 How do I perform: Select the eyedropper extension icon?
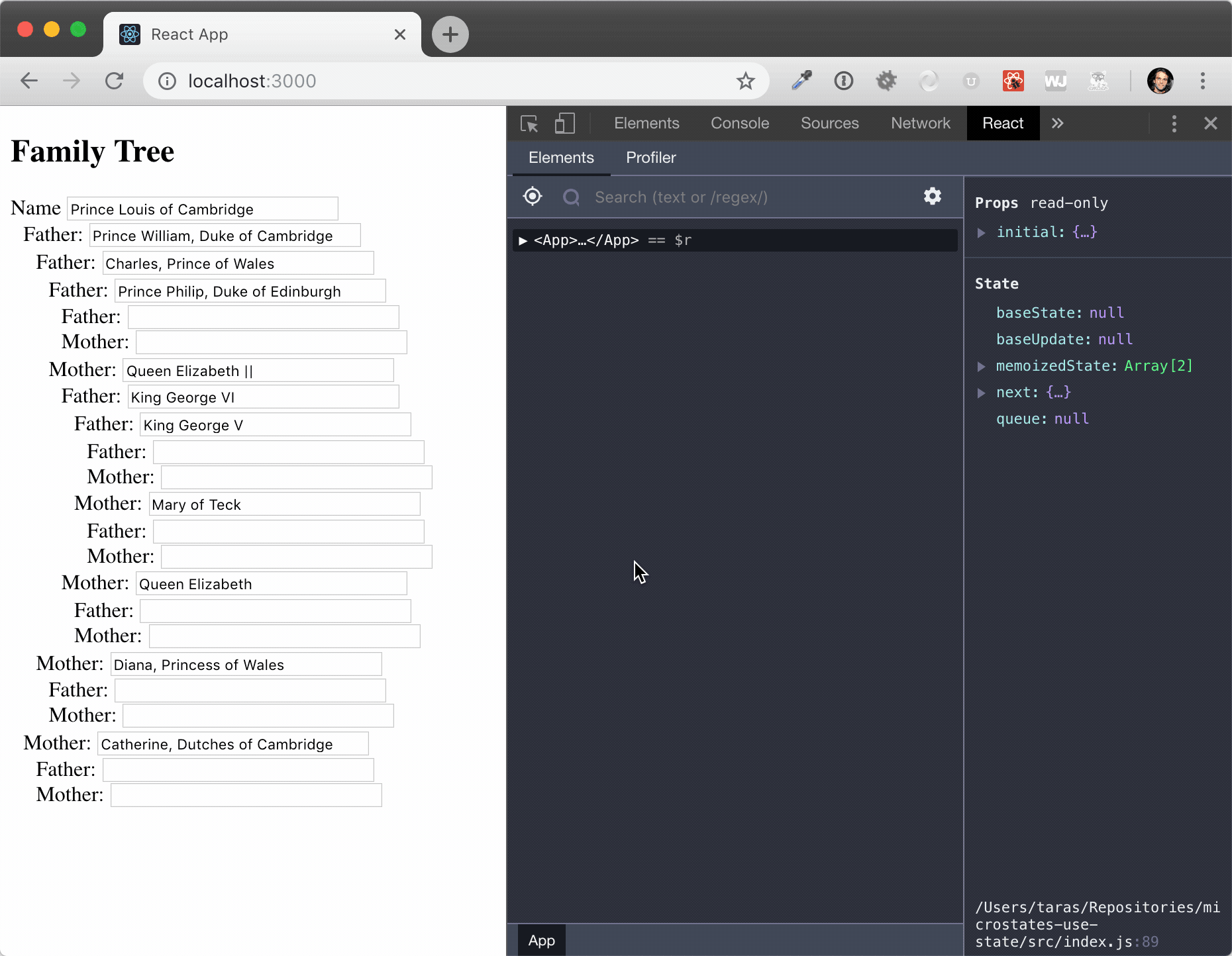[801, 81]
